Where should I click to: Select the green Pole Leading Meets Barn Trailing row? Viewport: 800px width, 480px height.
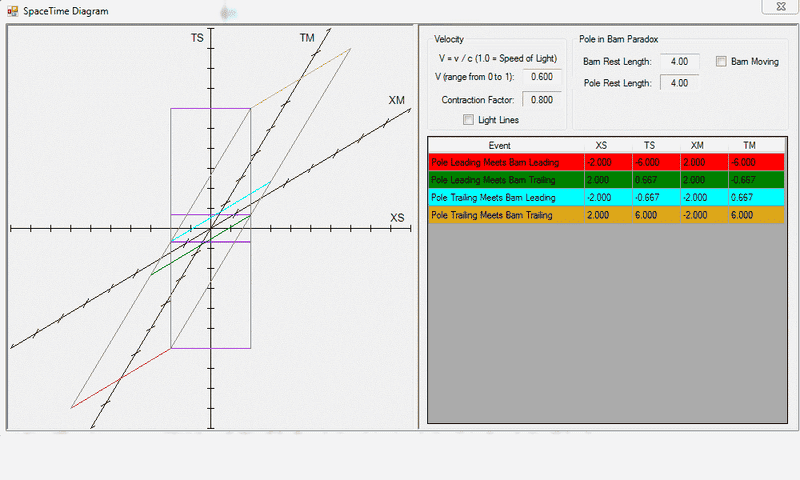tap(607, 180)
